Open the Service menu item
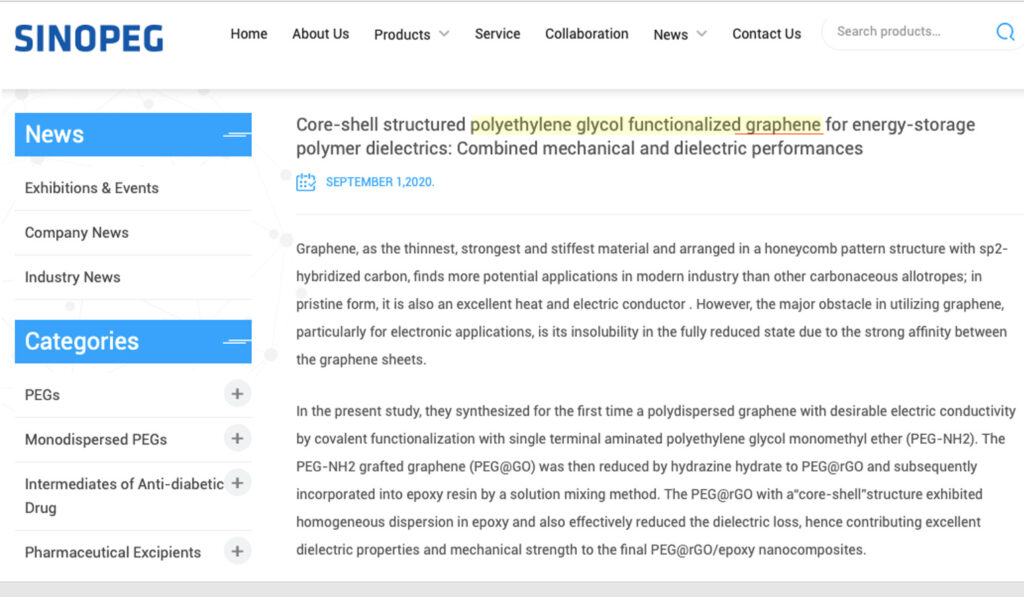 tap(498, 34)
